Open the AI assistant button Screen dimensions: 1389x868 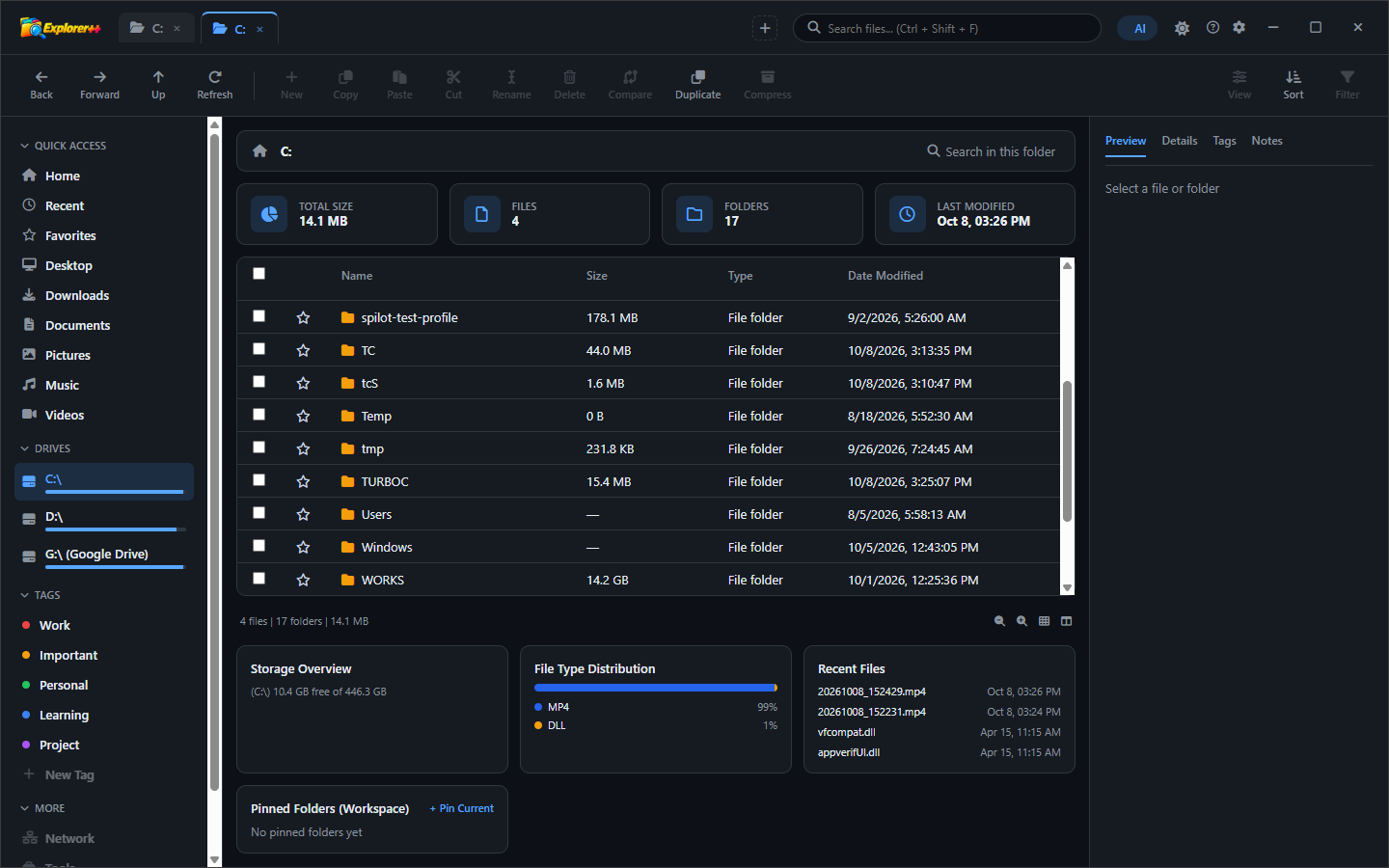(x=1137, y=28)
